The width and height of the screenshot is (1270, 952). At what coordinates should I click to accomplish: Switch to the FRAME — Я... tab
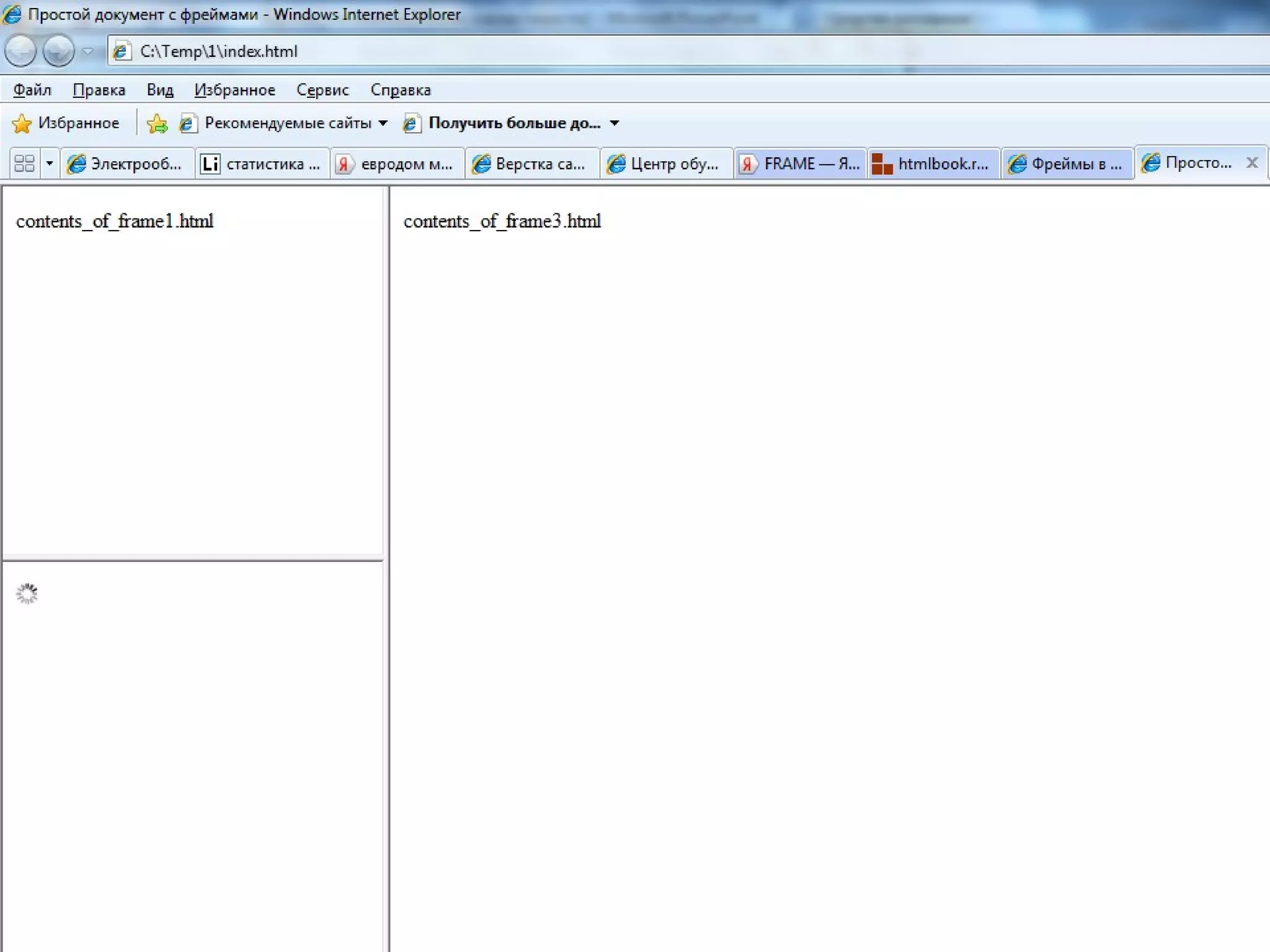click(x=800, y=164)
